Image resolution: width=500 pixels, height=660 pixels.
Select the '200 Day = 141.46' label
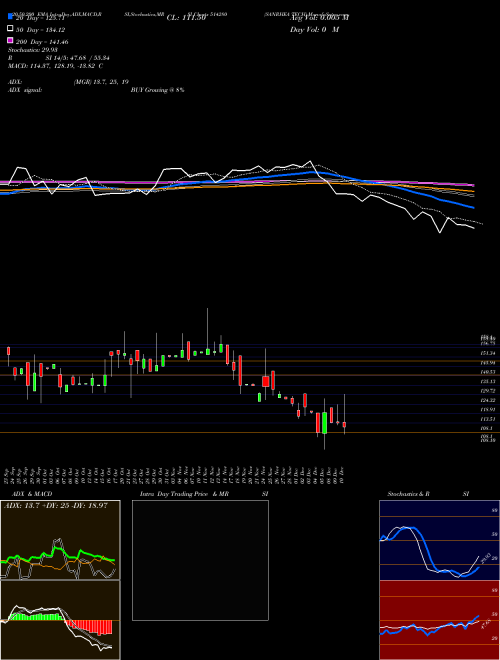42,42
